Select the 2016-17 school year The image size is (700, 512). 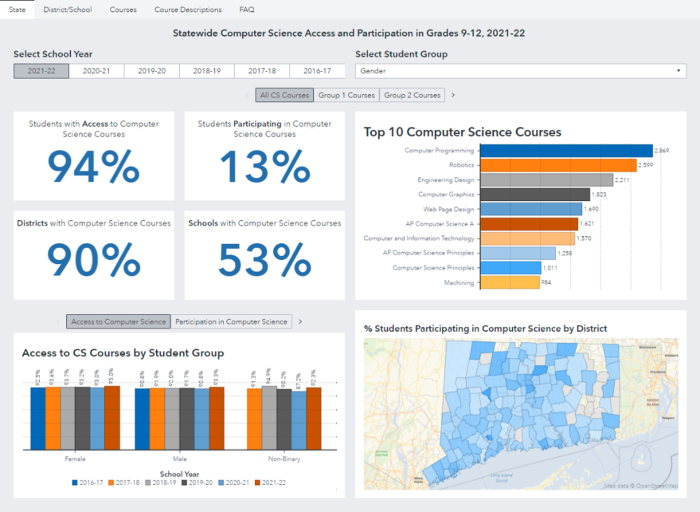pos(317,71)
